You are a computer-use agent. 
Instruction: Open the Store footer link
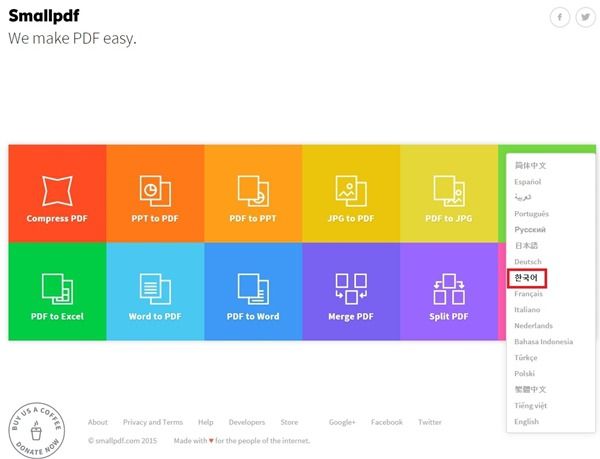[x=289, y=422]
